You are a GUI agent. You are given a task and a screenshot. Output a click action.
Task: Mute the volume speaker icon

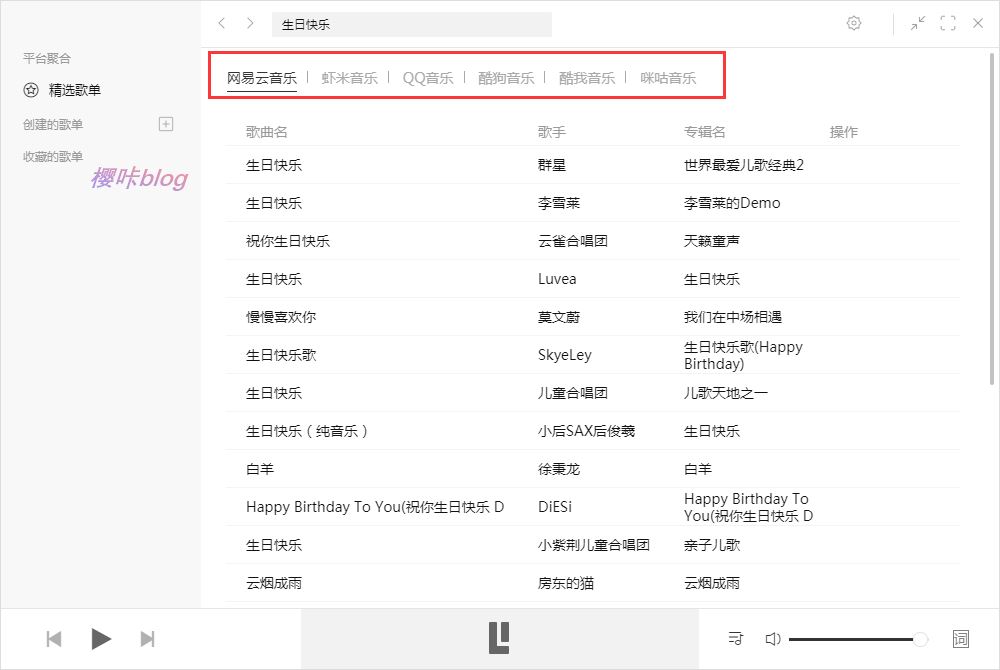(772, 639)
